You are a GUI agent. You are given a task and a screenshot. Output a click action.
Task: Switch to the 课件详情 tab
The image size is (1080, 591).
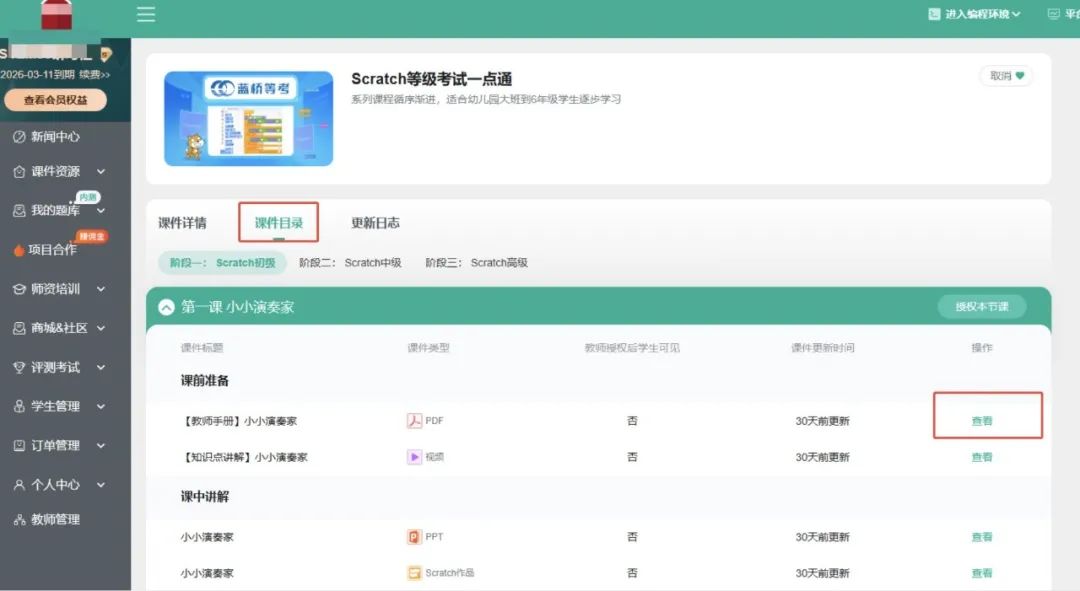tap(182, 222)
